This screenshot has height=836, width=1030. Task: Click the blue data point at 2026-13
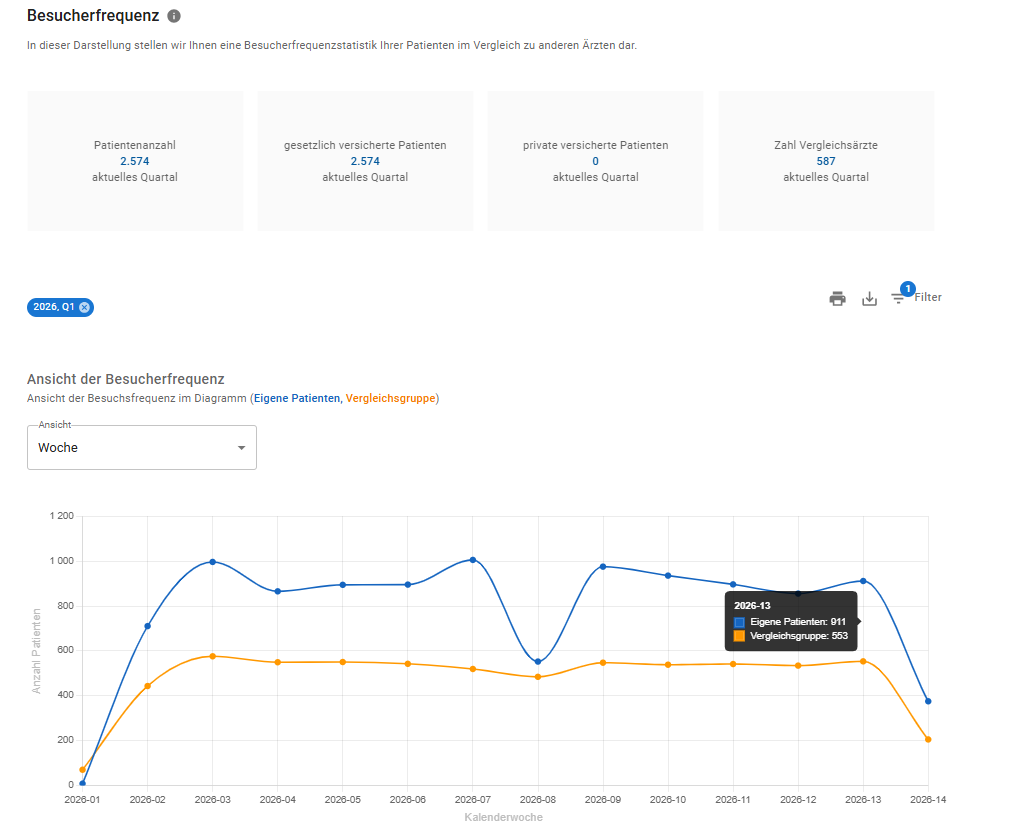point(863,581)
